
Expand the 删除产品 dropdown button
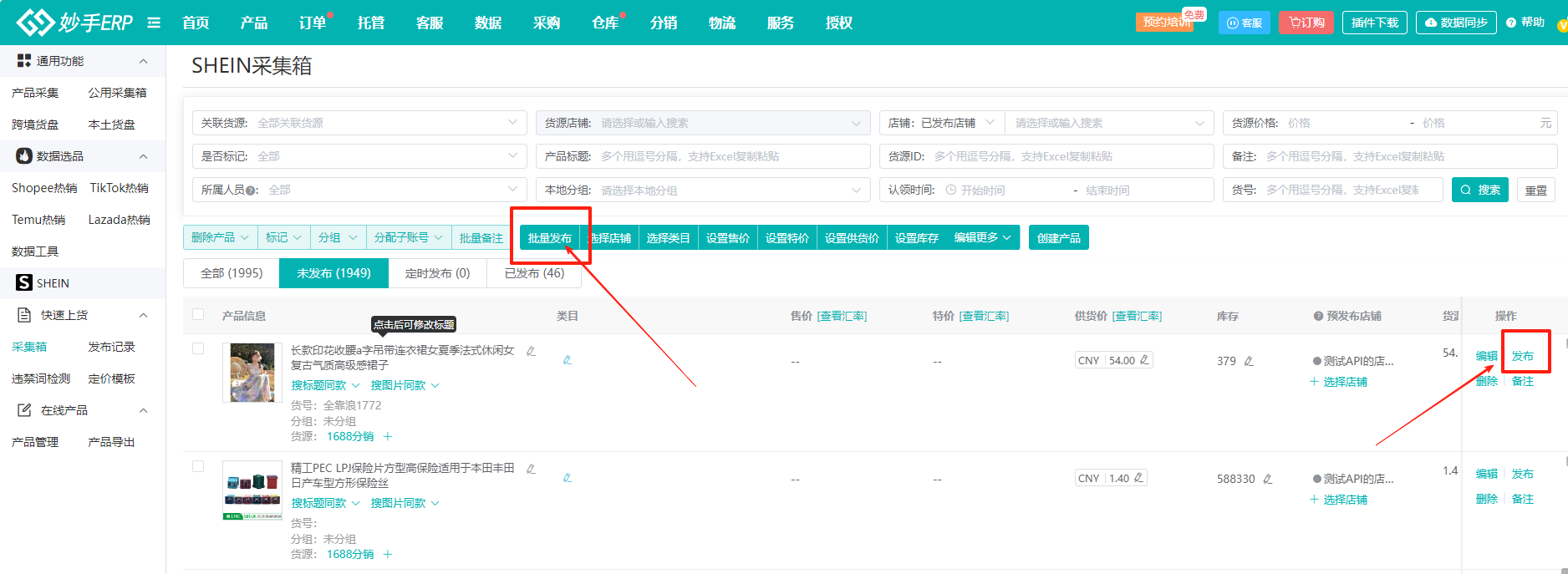click(221, 238)
